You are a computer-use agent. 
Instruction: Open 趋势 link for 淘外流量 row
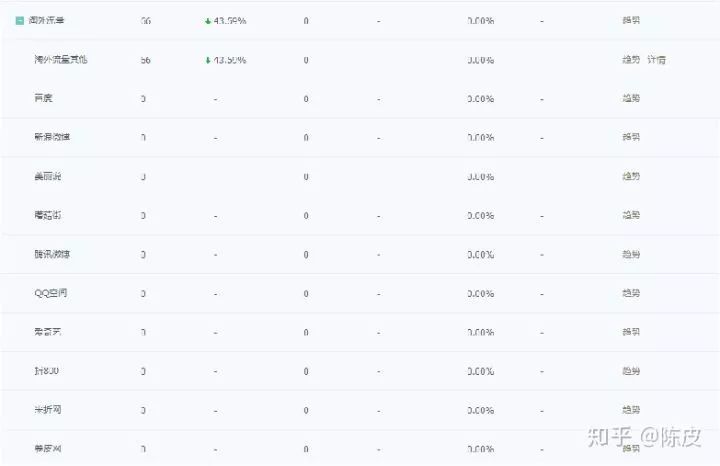click(630, 20)
